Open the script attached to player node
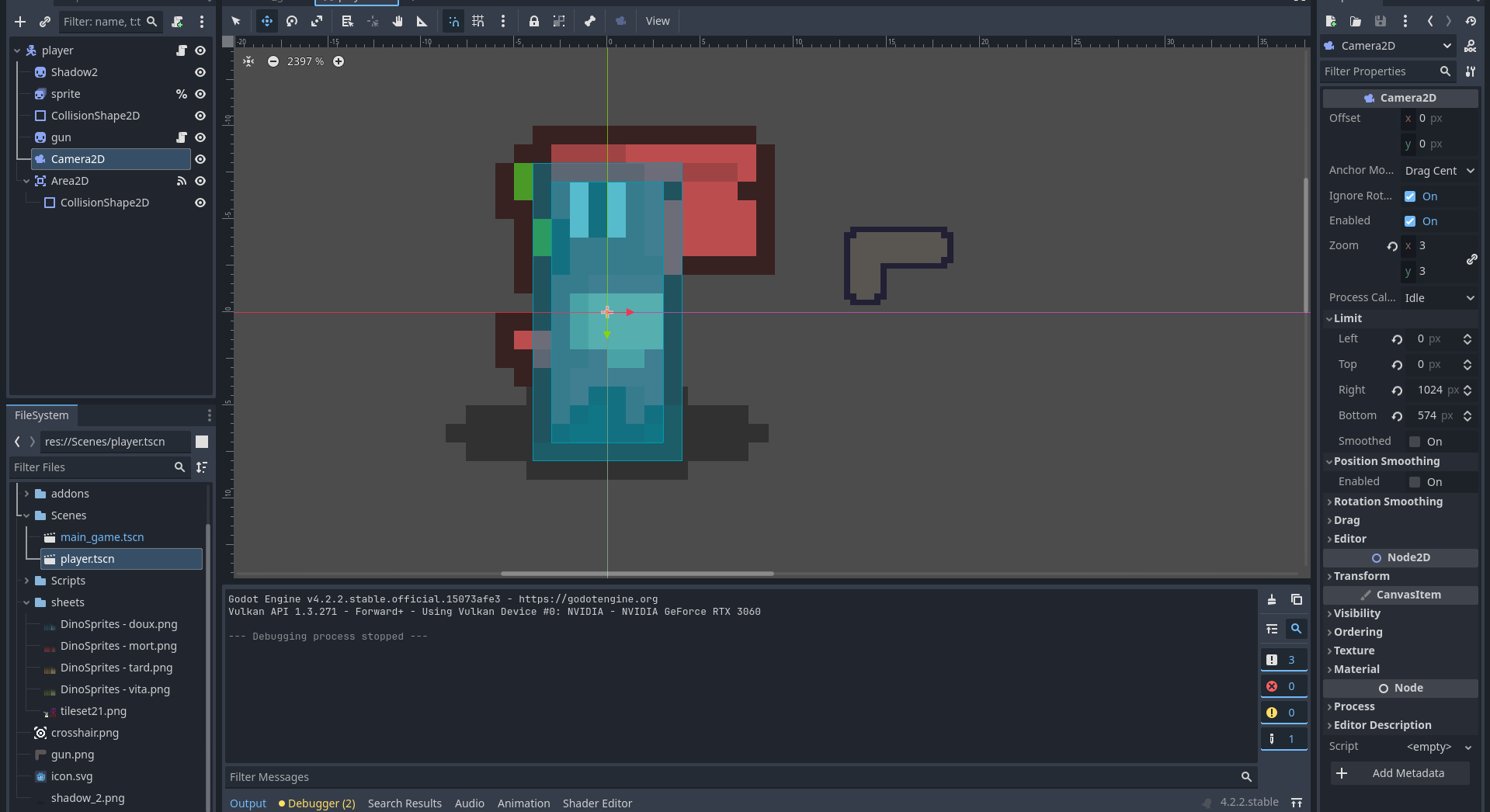 click(x=182, y=50)
